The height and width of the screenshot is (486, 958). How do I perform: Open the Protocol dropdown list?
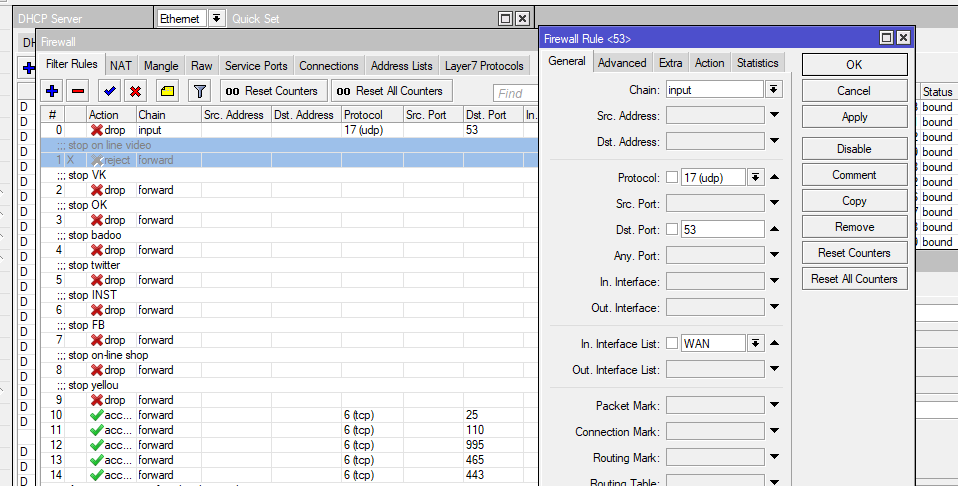[755, 177]
